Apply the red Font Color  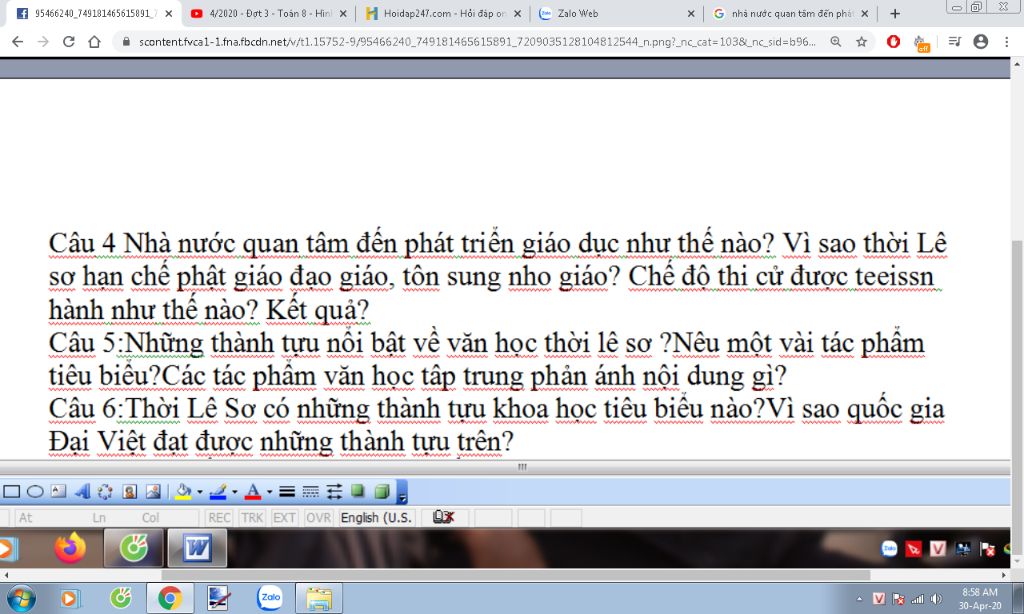point(253,491)
